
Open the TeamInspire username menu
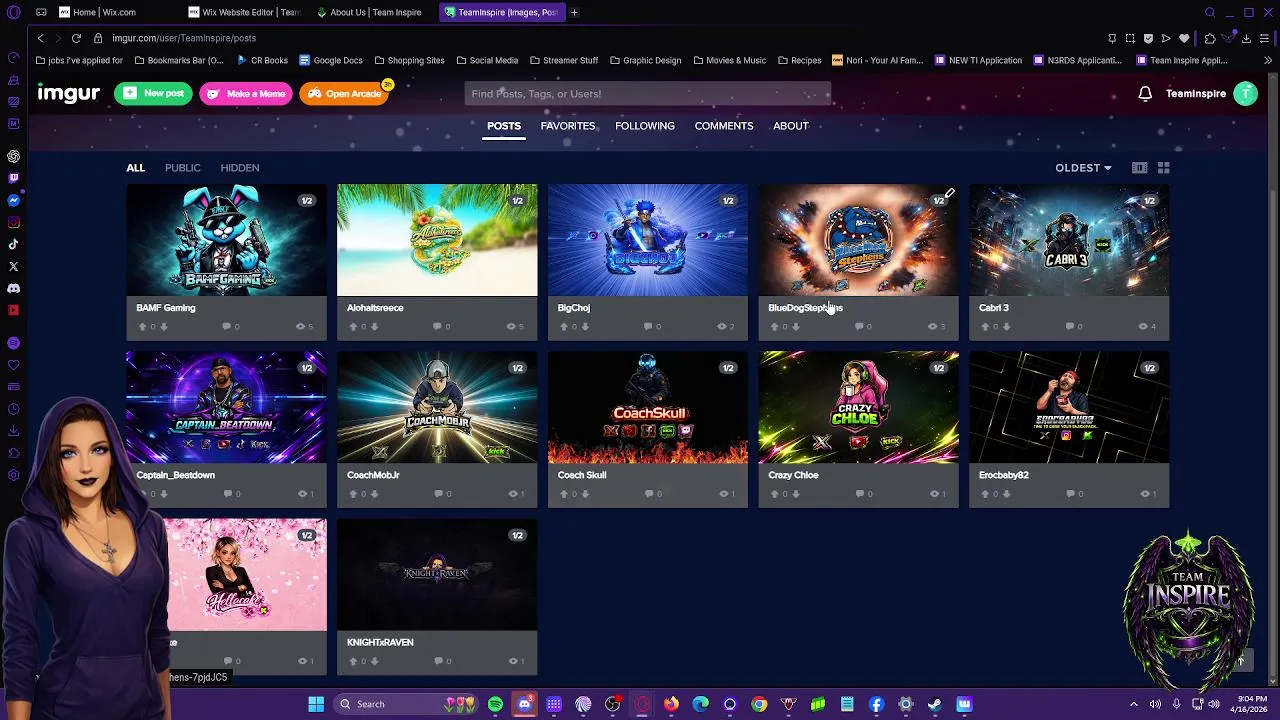(1196, 93)
